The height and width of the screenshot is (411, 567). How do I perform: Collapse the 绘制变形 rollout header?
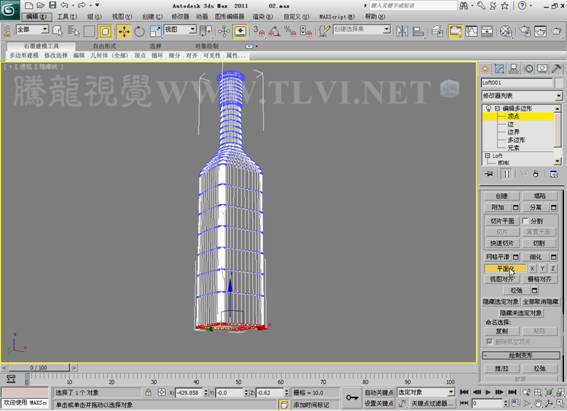(x=521, y=355)
